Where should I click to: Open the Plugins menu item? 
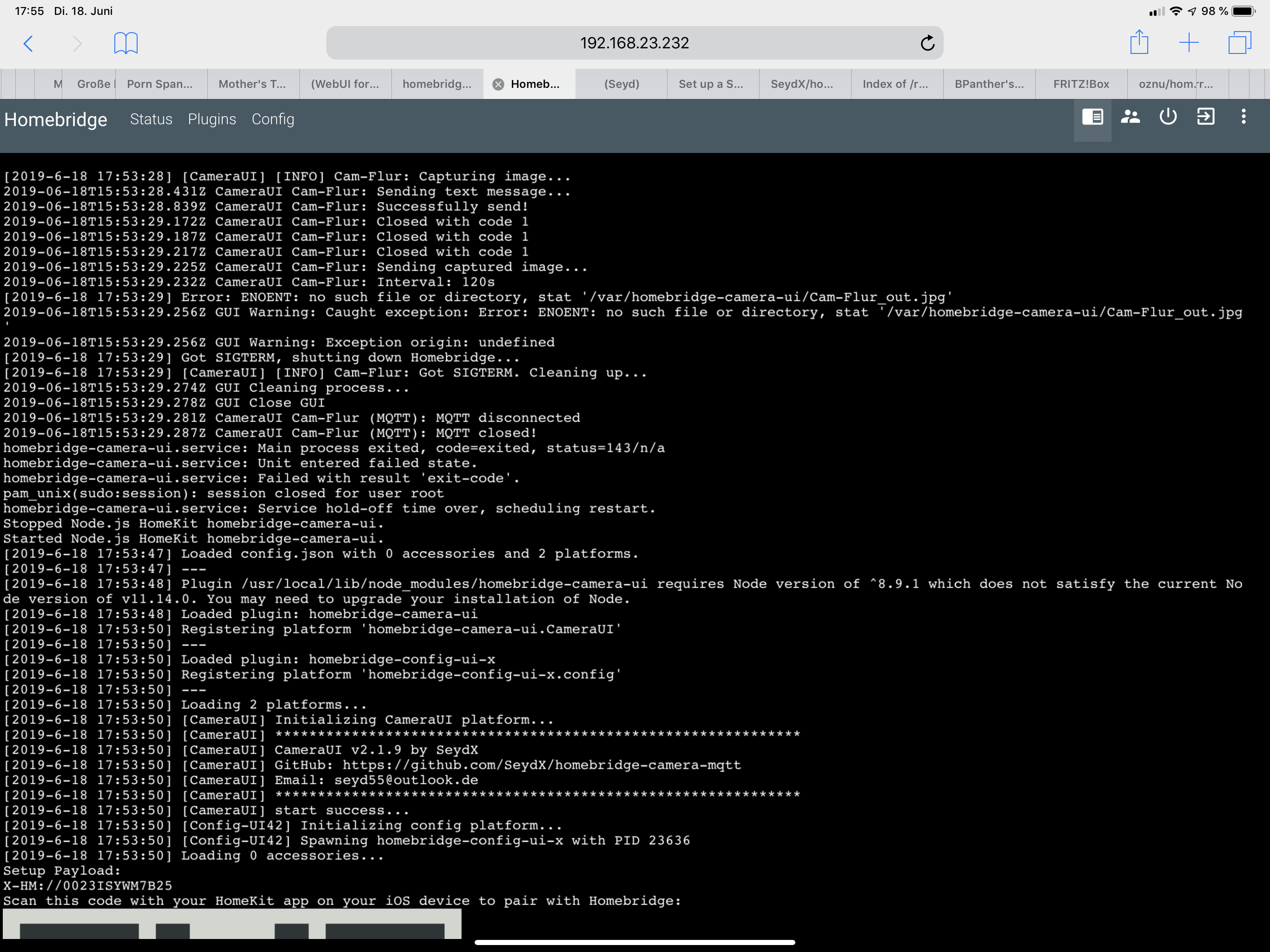[x=212, y=119]
